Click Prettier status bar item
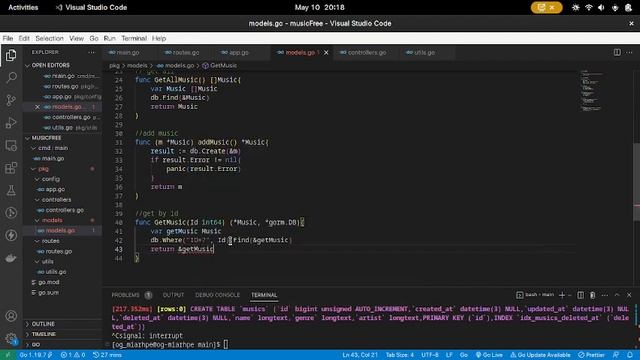 tap(591, 355)
